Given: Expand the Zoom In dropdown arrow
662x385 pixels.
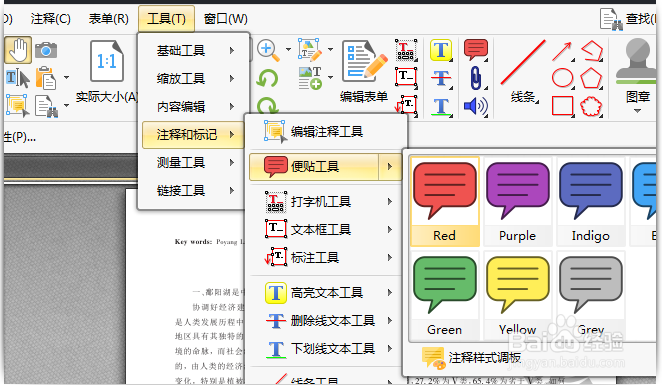Looking at the screenshot, I should [288, 50].
